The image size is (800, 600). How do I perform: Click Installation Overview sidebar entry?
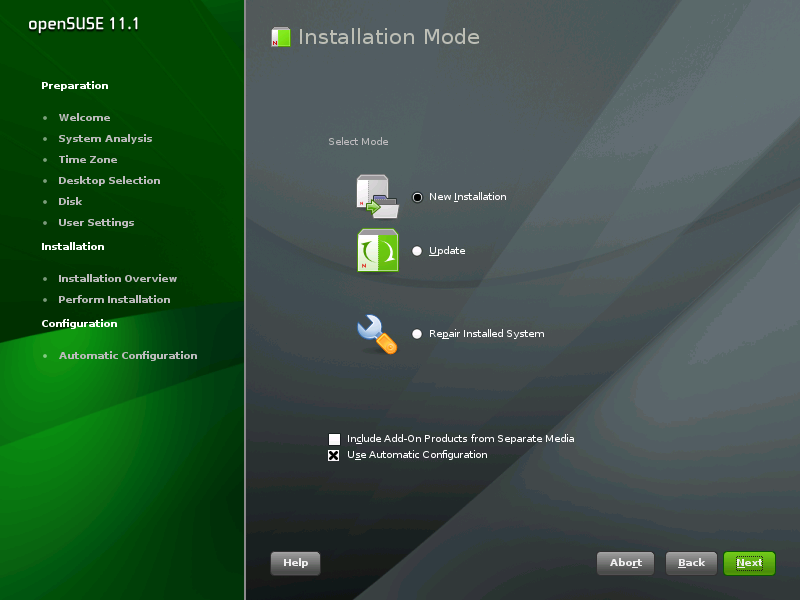pyautogui.click(x=117, y=279)
